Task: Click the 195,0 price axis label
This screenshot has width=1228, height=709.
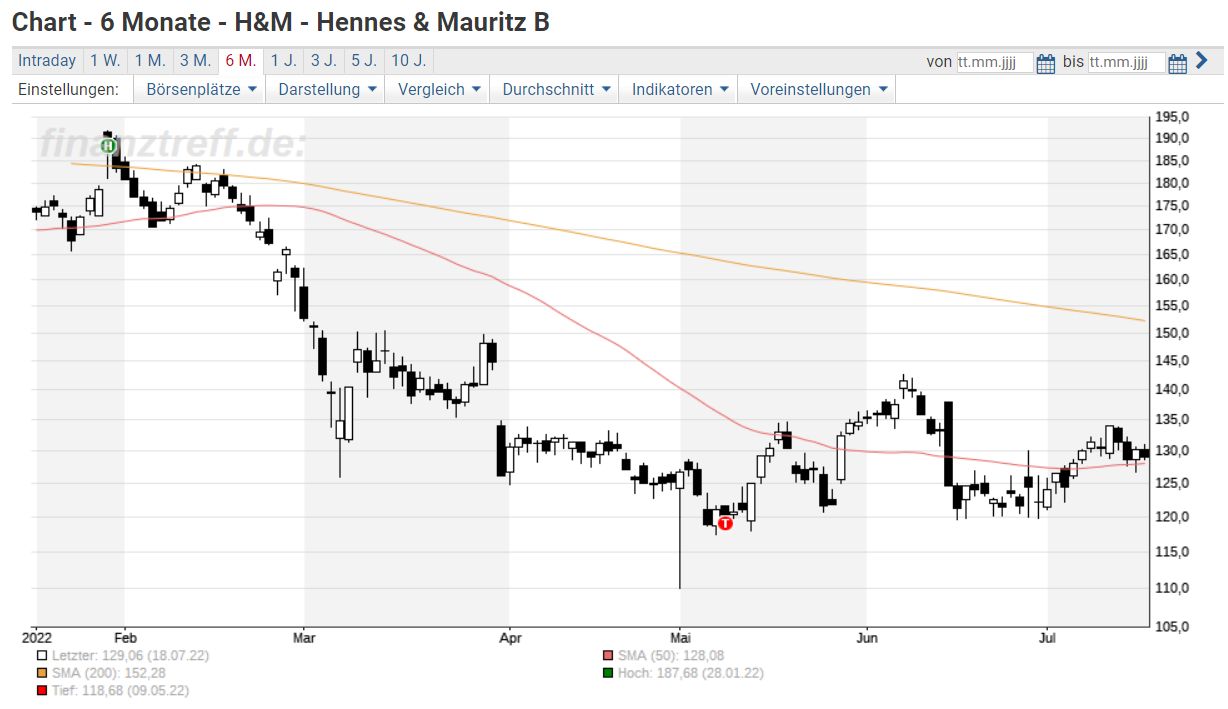Action: click(x=1172, y=116)
